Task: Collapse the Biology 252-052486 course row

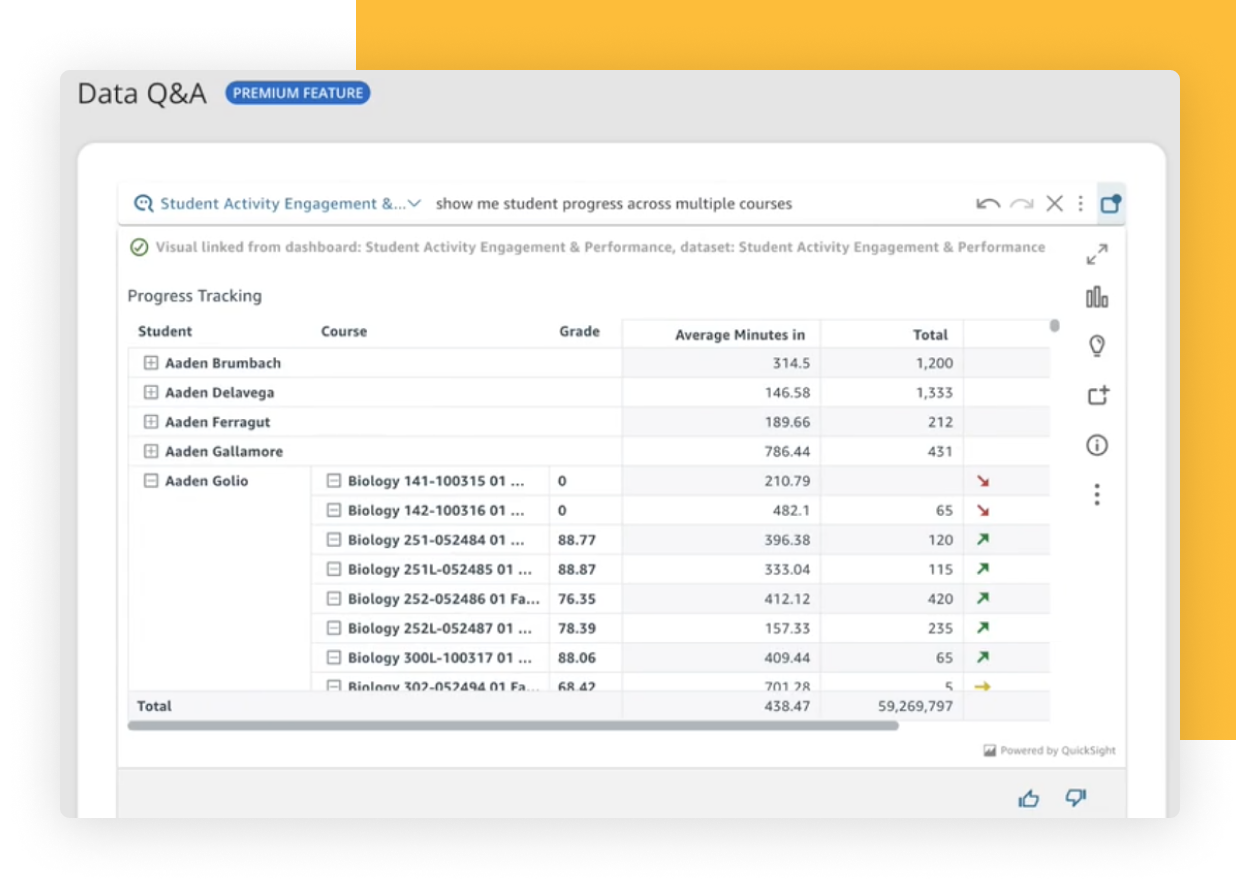Action: pyautogui.click(x=334, y=599)
